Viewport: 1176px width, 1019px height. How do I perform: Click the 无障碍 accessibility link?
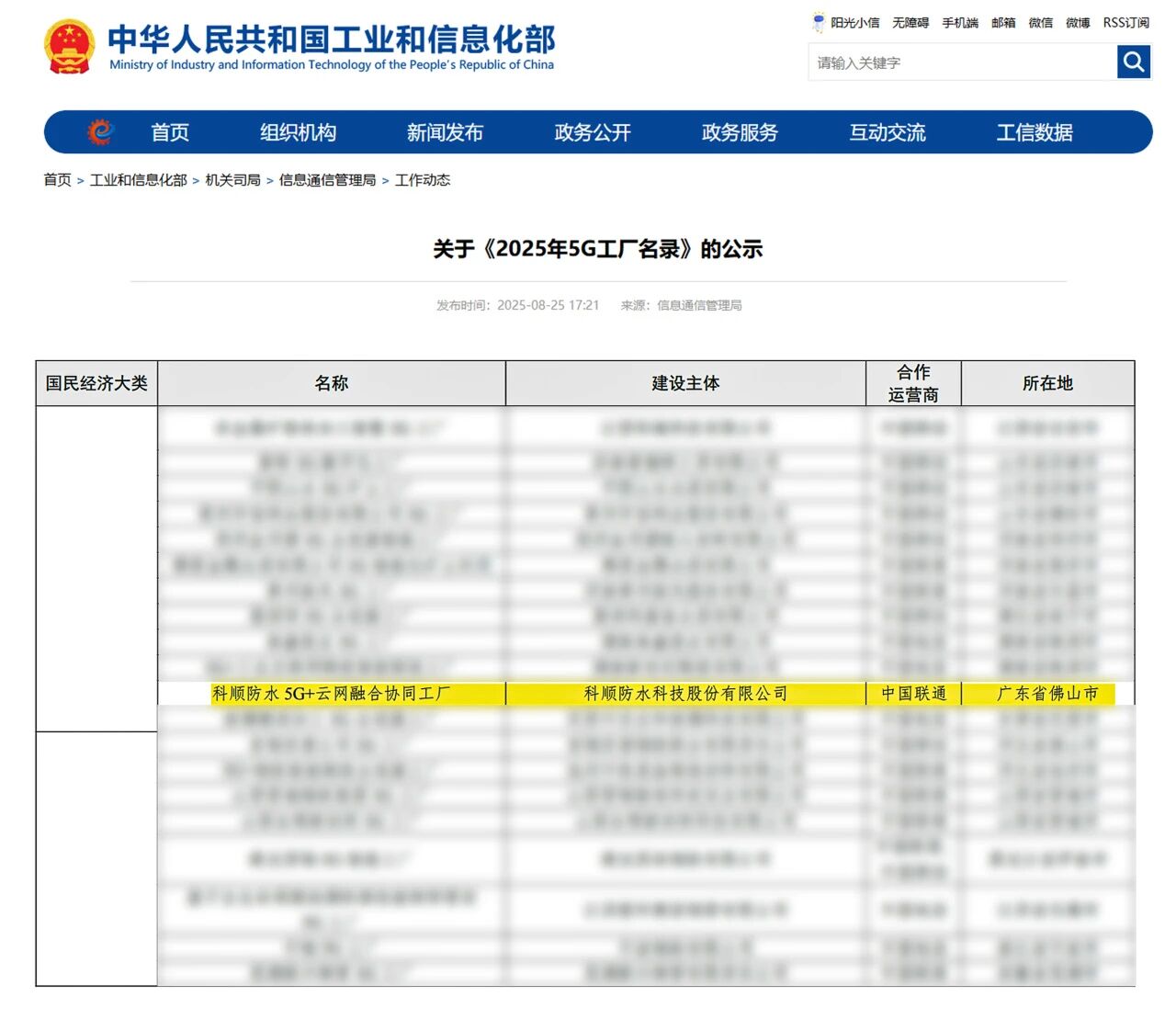[x=910, y=23]
